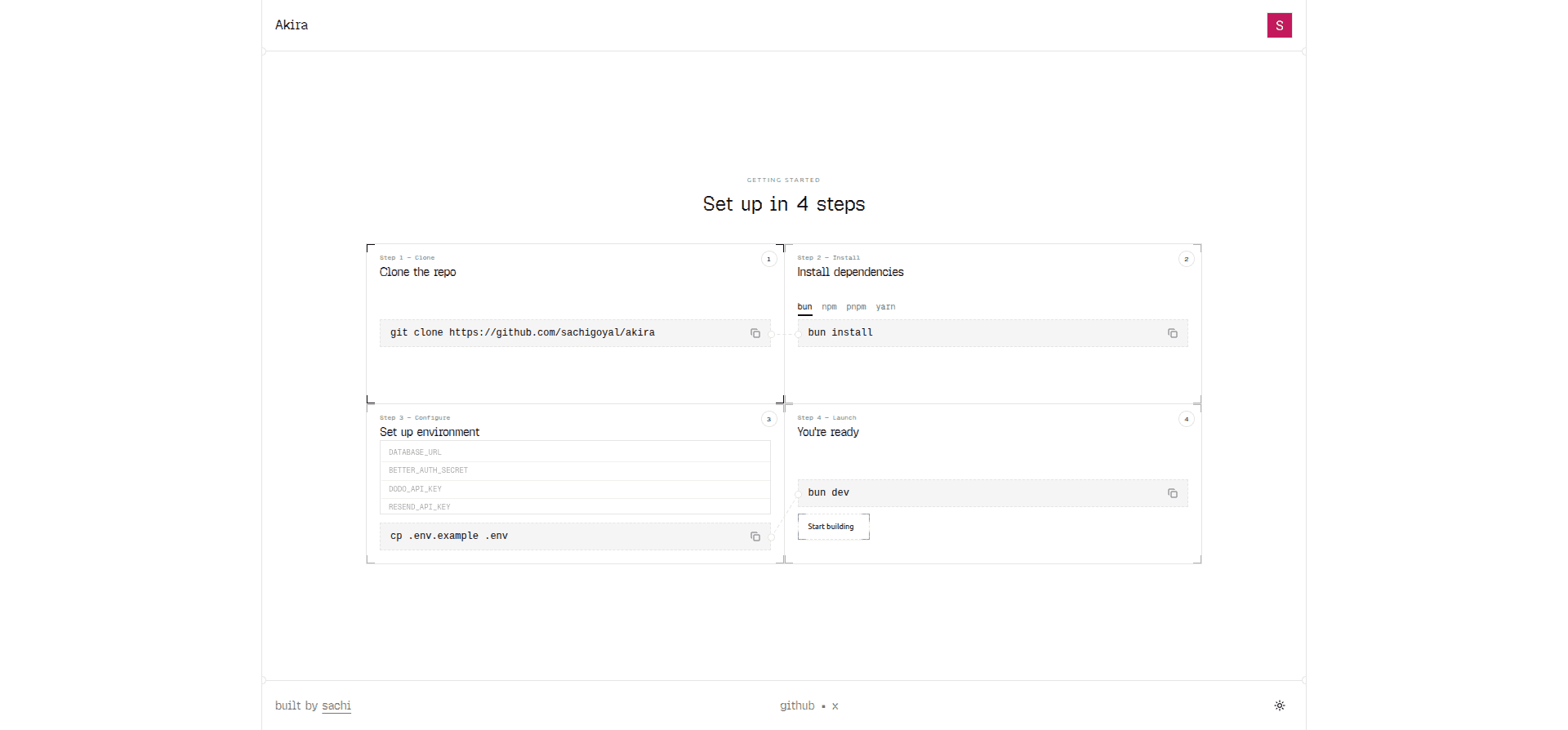Select the bun package manager tab

804,307
